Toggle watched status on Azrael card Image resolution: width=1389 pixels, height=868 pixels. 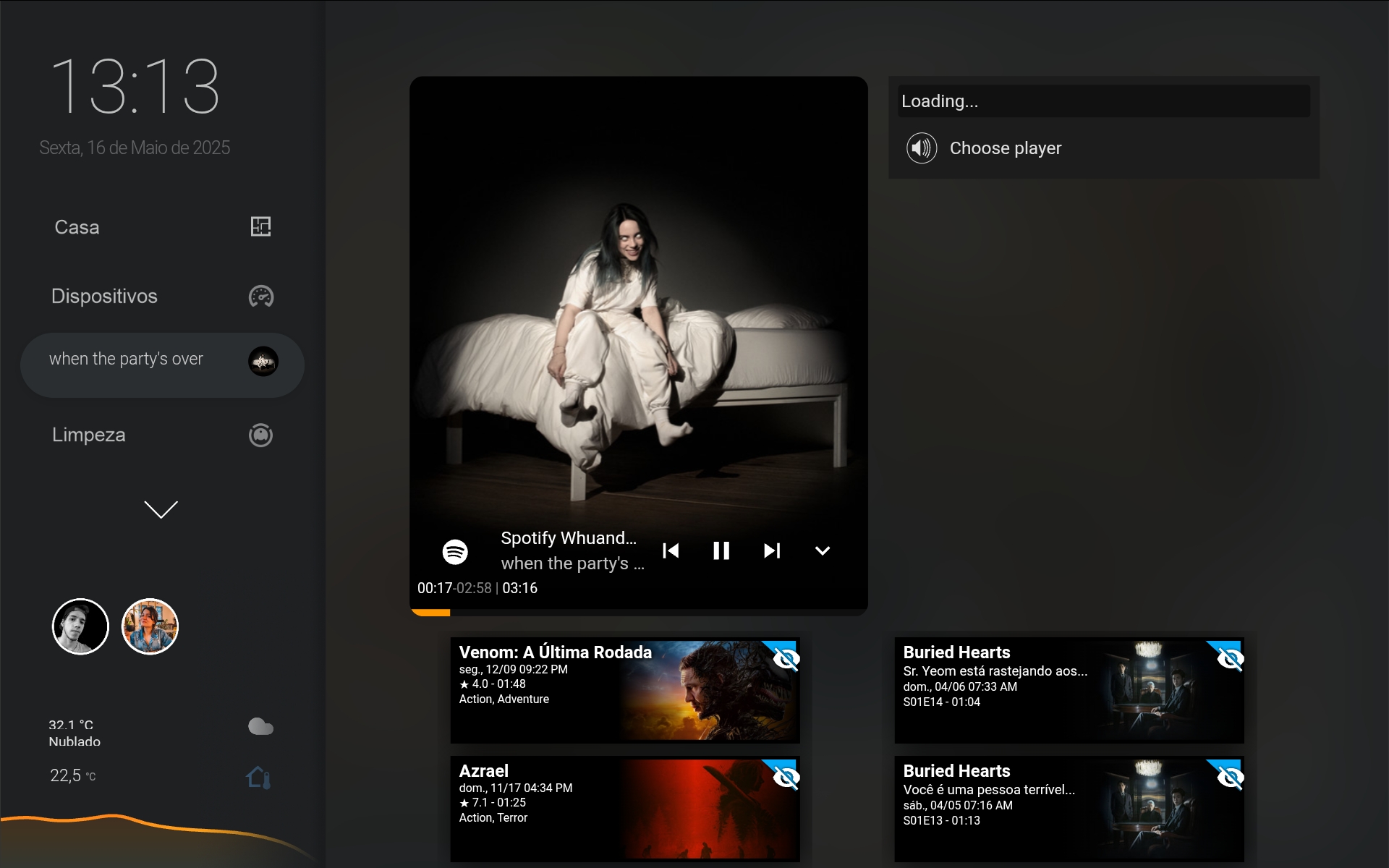(x=786, y=777)
